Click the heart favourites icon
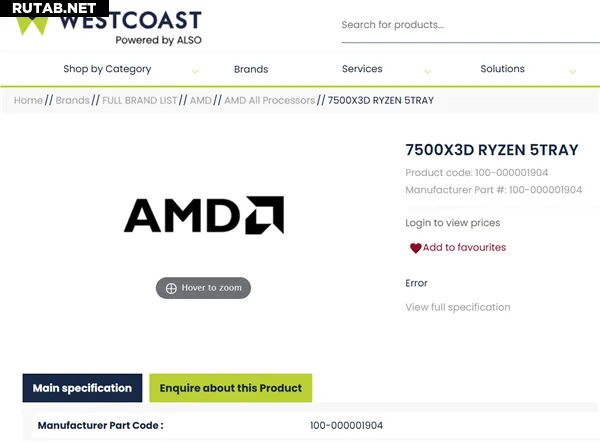The width and height of the screenshot is (600, 442). pyautogui.click(x=415, y=248)
